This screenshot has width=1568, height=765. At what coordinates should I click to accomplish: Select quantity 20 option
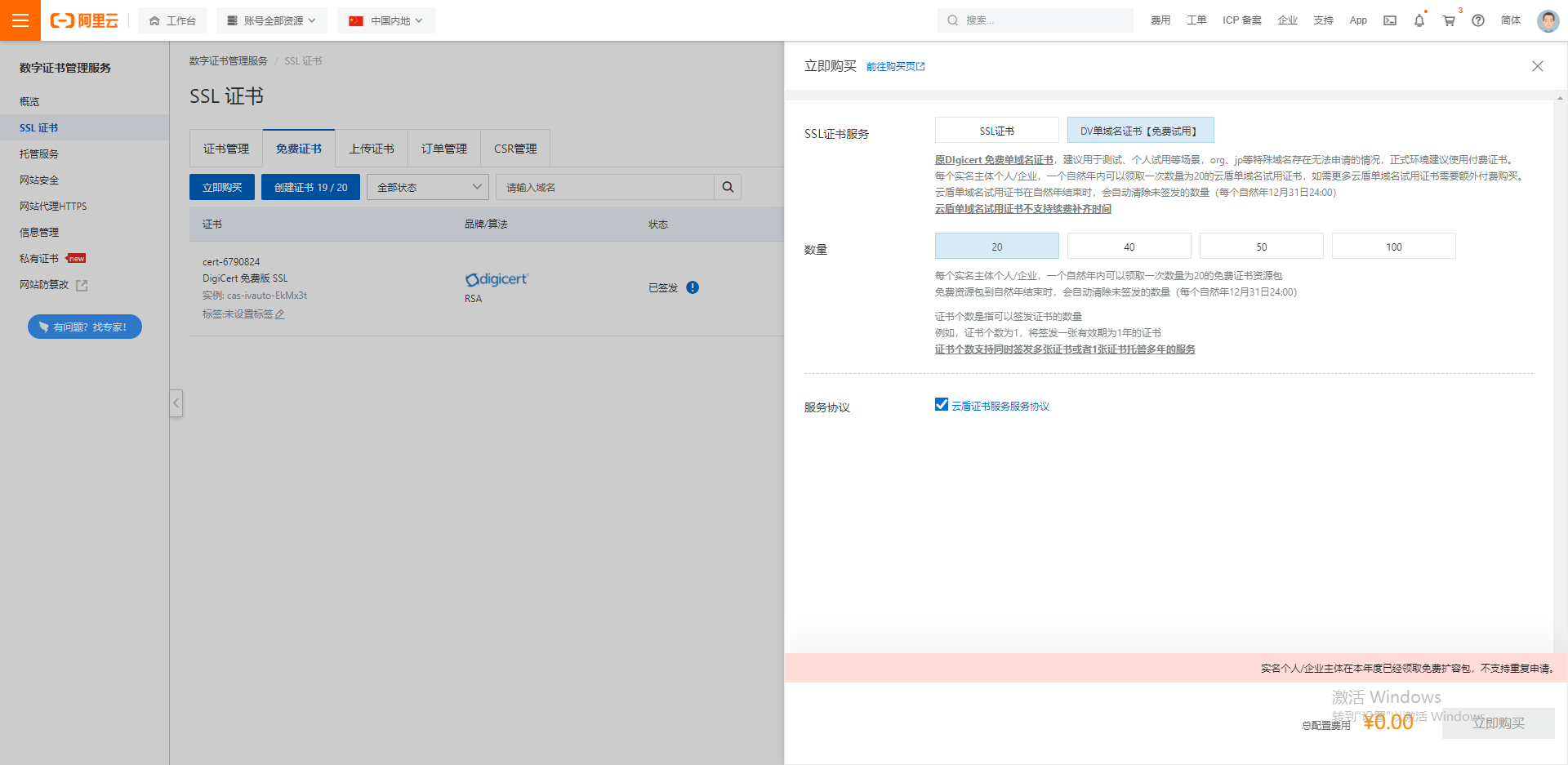coord(996,247)
